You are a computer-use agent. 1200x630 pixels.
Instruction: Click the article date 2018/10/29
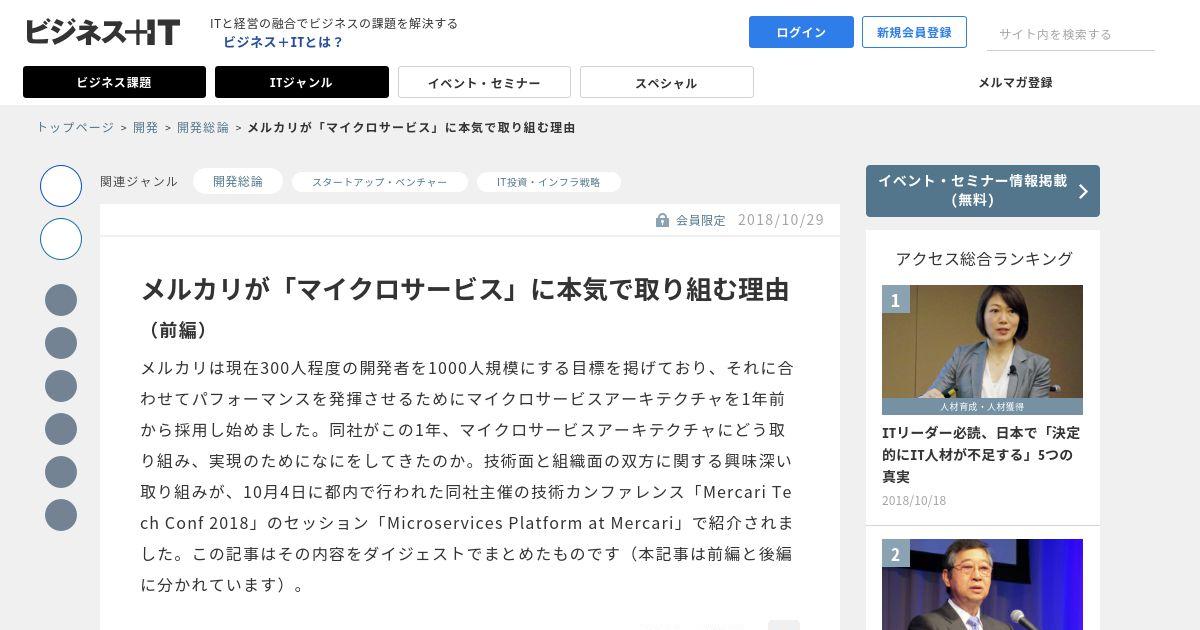click(x=781, y=220)
